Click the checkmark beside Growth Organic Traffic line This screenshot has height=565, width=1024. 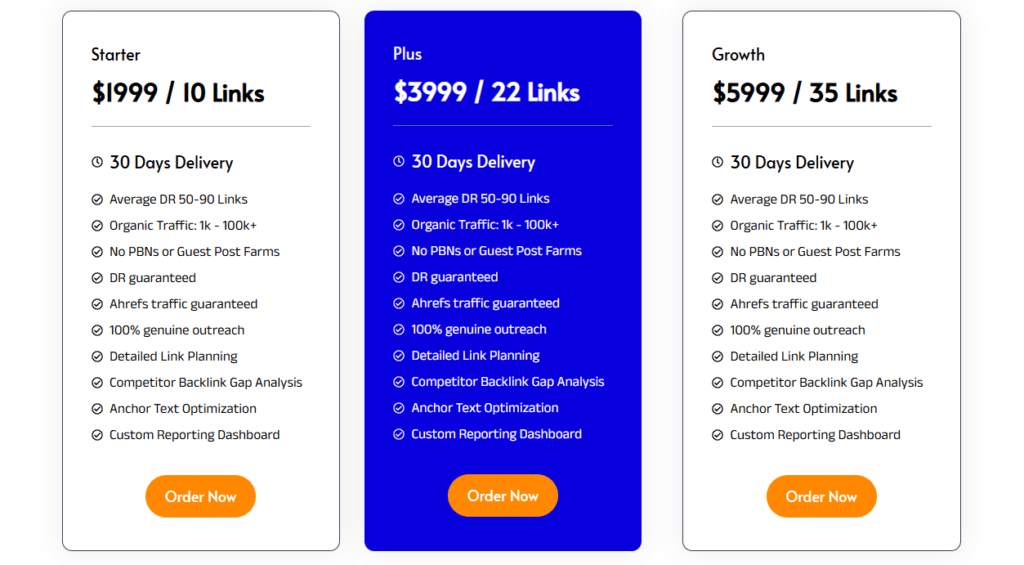click(717, 226)
